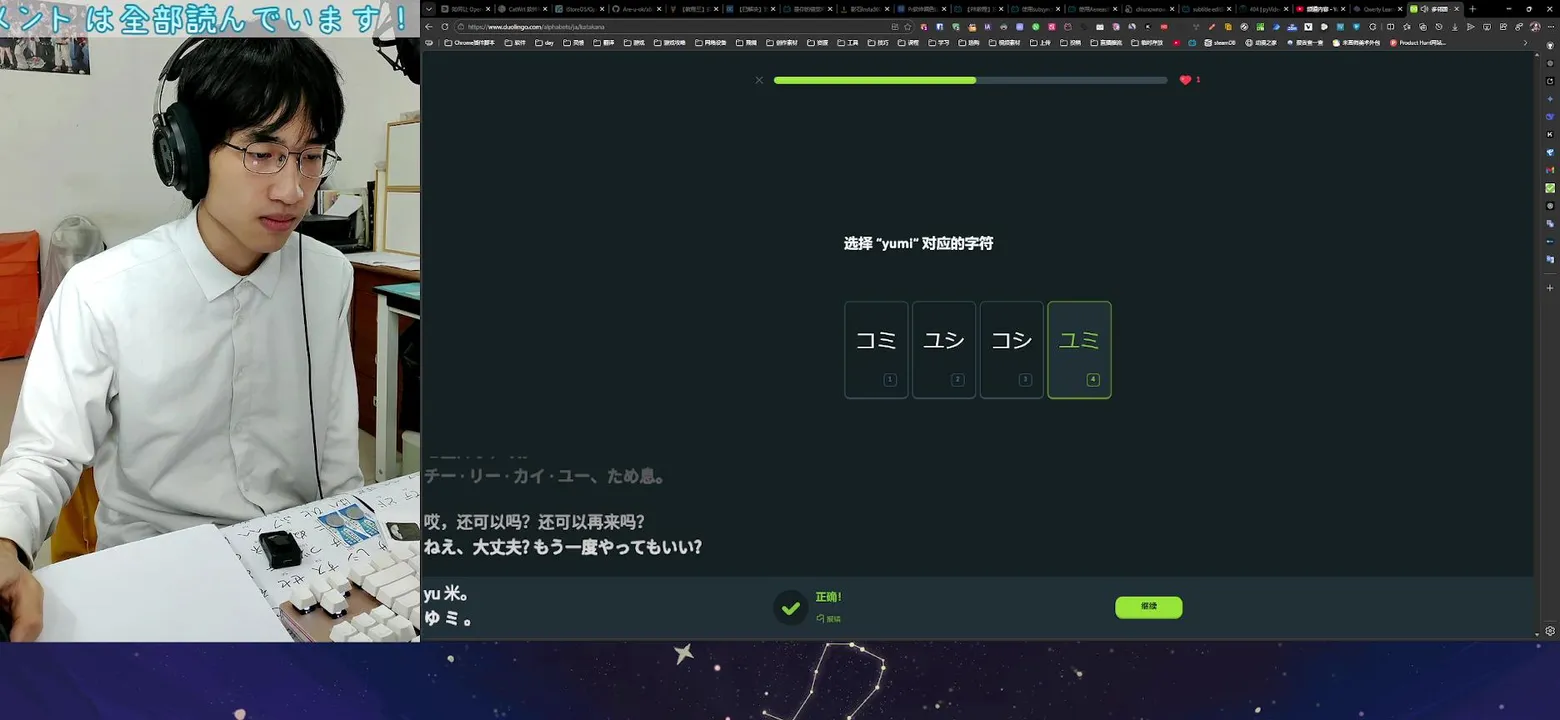This screenshot has height=720, width=1560.
Task: Open the browser profile avatar
Action: click(x=1535, y=27)
